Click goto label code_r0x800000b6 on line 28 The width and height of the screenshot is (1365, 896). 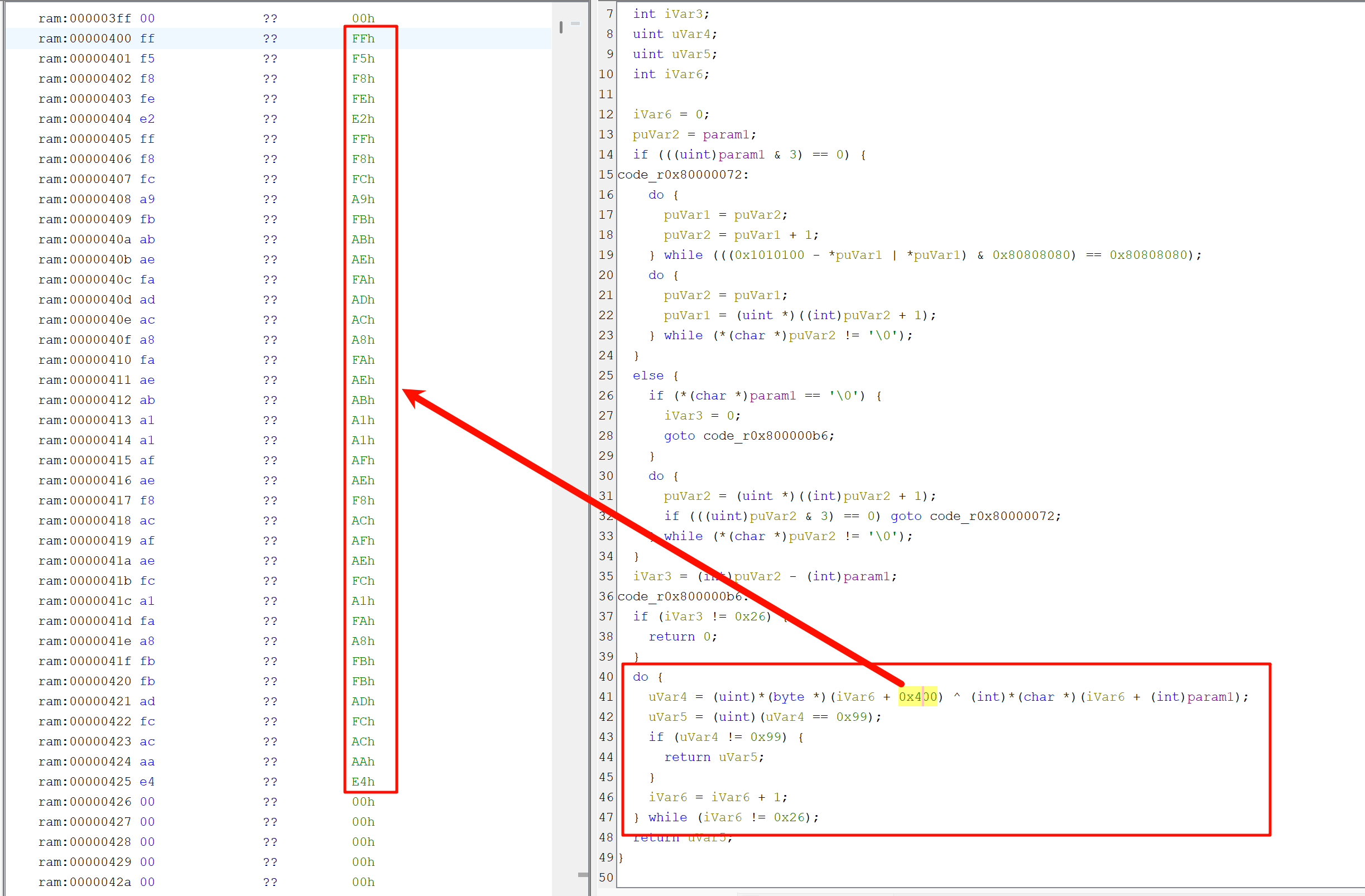click(x=767, y=436)
